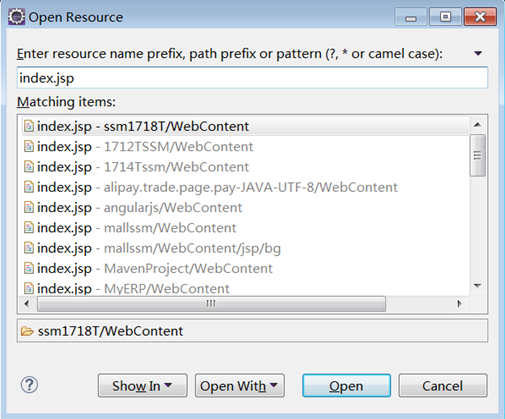The width and height of the screenshot is (505, 419).
Task: Click the Cancel button
Action: (443, 386)
